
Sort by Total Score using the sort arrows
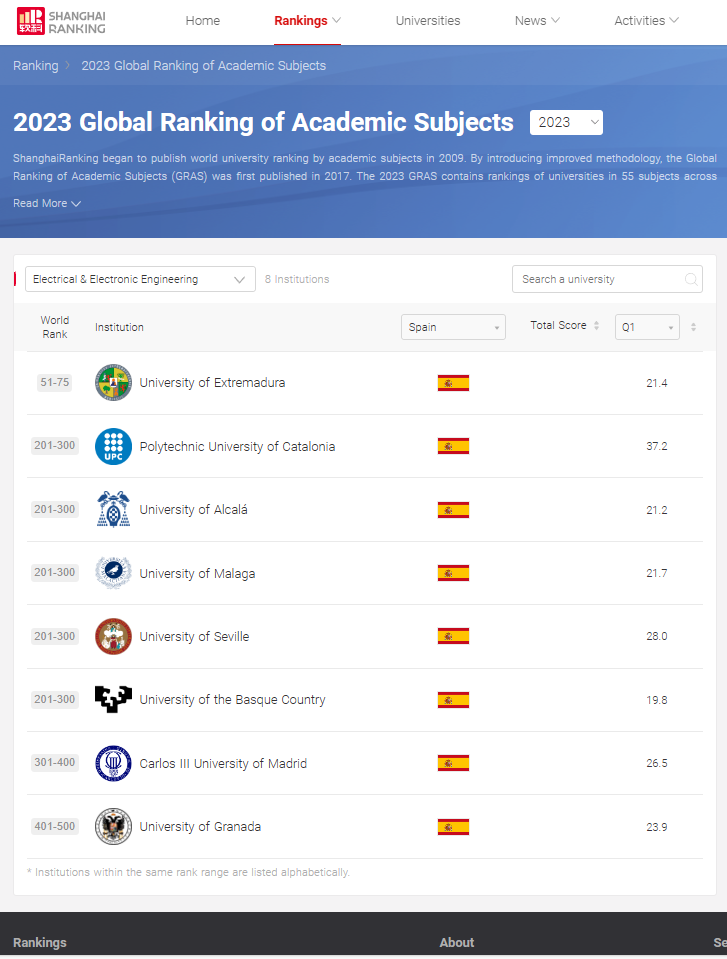pyautogui.click(x=597, y=326)
